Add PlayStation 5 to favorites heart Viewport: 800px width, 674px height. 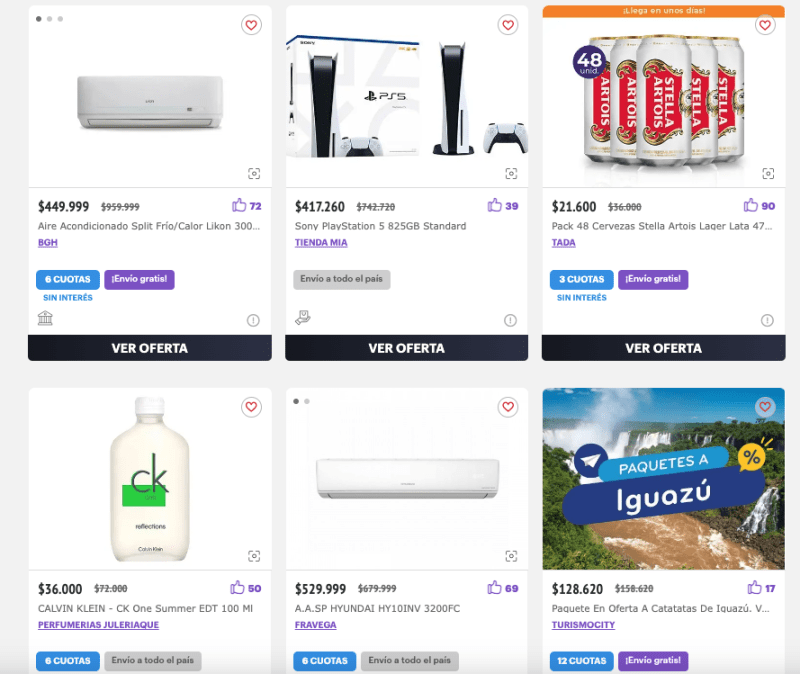[508, 25]
